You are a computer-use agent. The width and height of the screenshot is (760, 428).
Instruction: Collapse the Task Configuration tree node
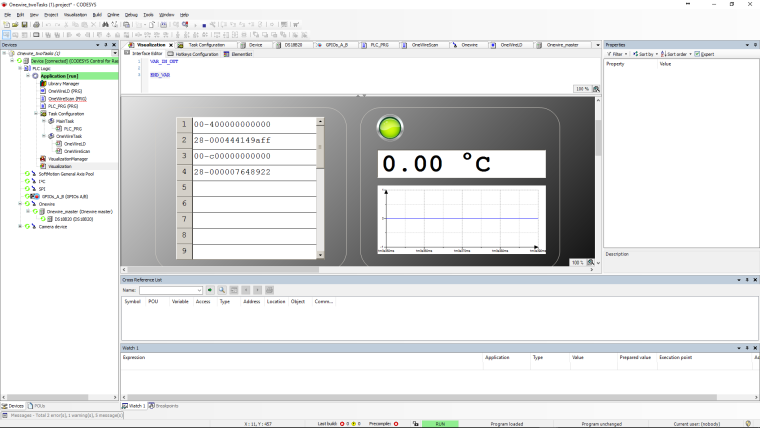click(x=36, y=114)
